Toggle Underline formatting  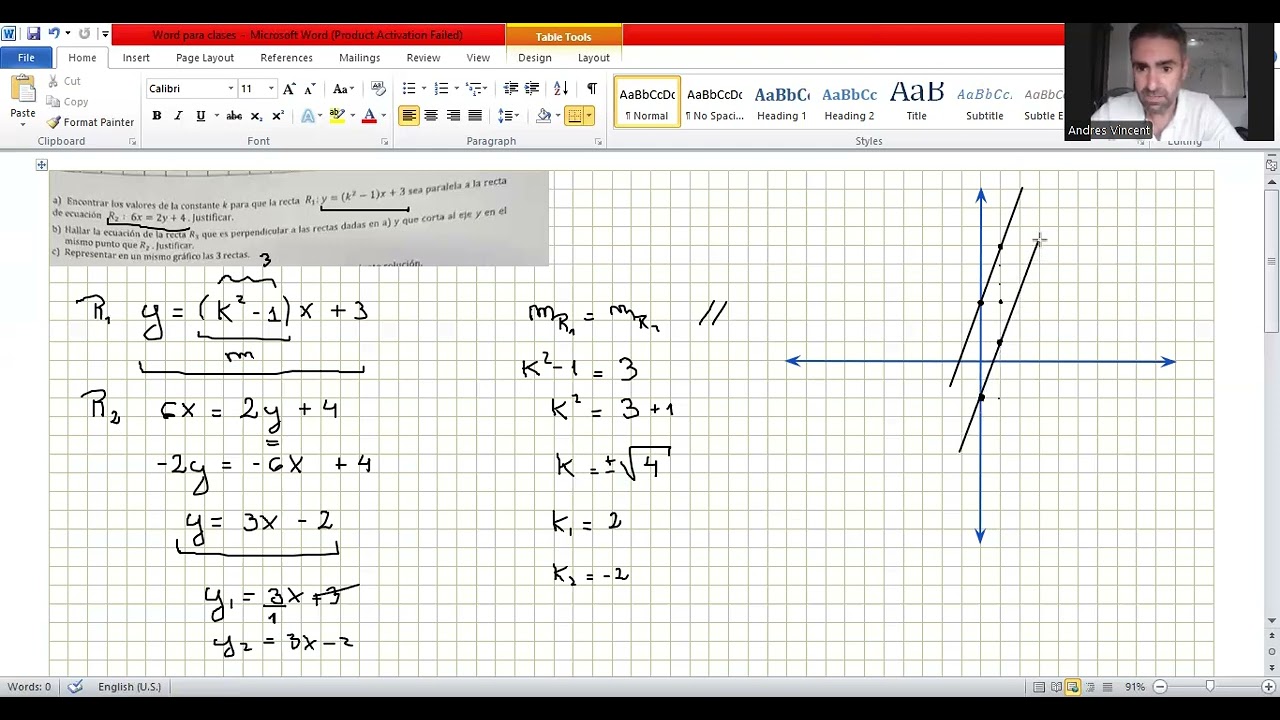click(x=200, y=116)
